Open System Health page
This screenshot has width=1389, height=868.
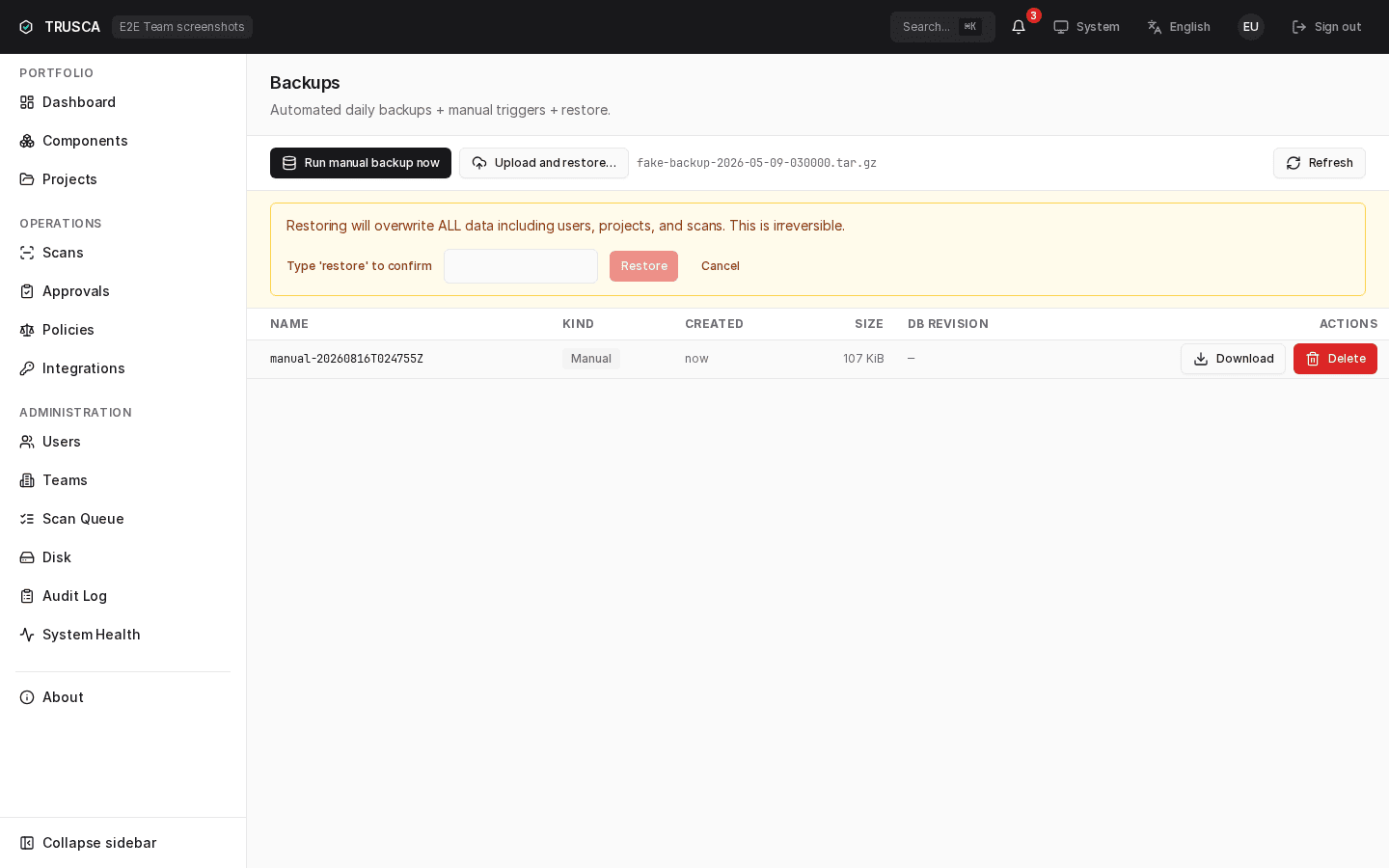123,635
